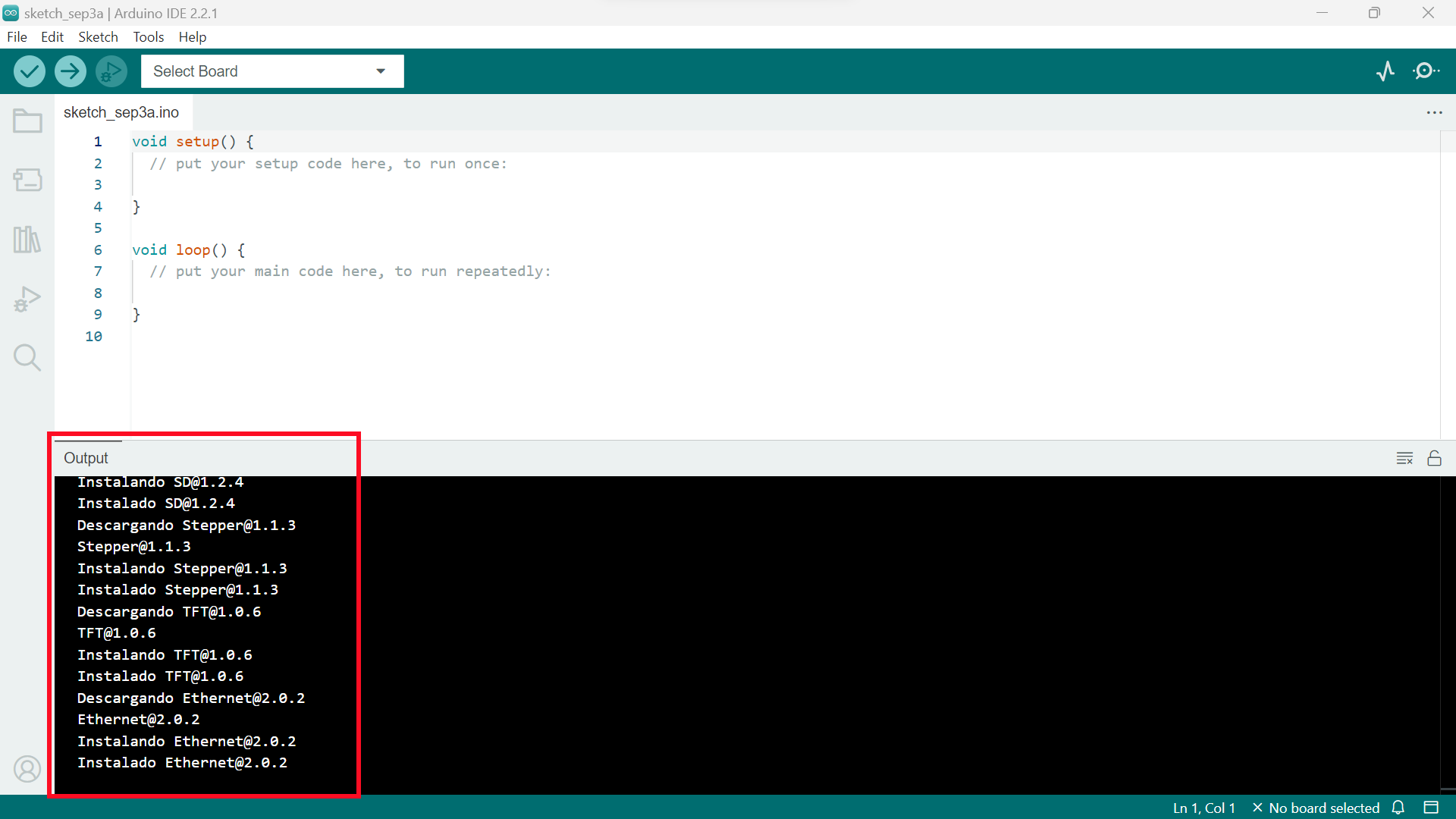
Task: Toggle the bottom output panel visibility
Action: coord(1432,808)
